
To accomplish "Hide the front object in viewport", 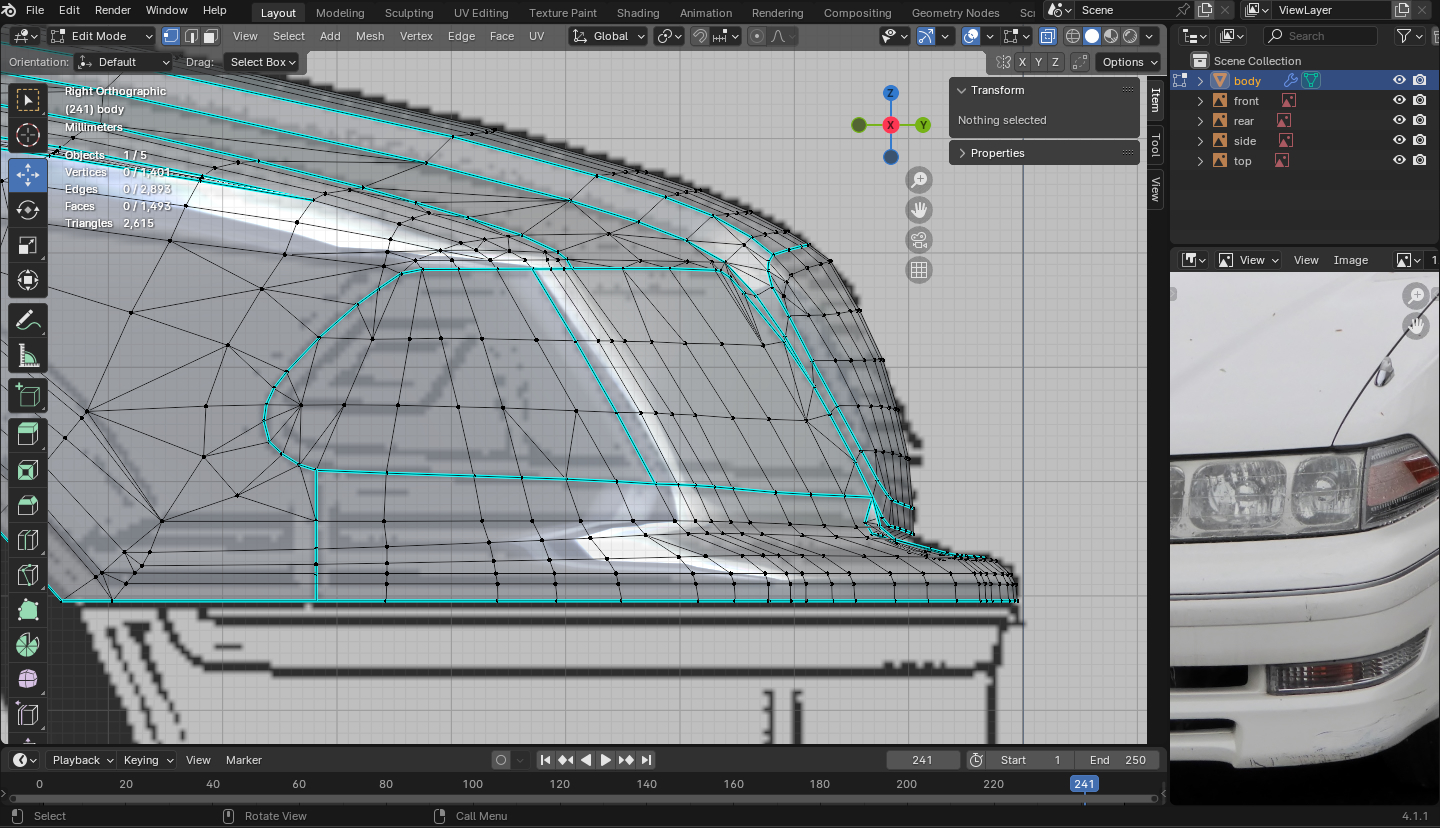I will pos(1400,101).
